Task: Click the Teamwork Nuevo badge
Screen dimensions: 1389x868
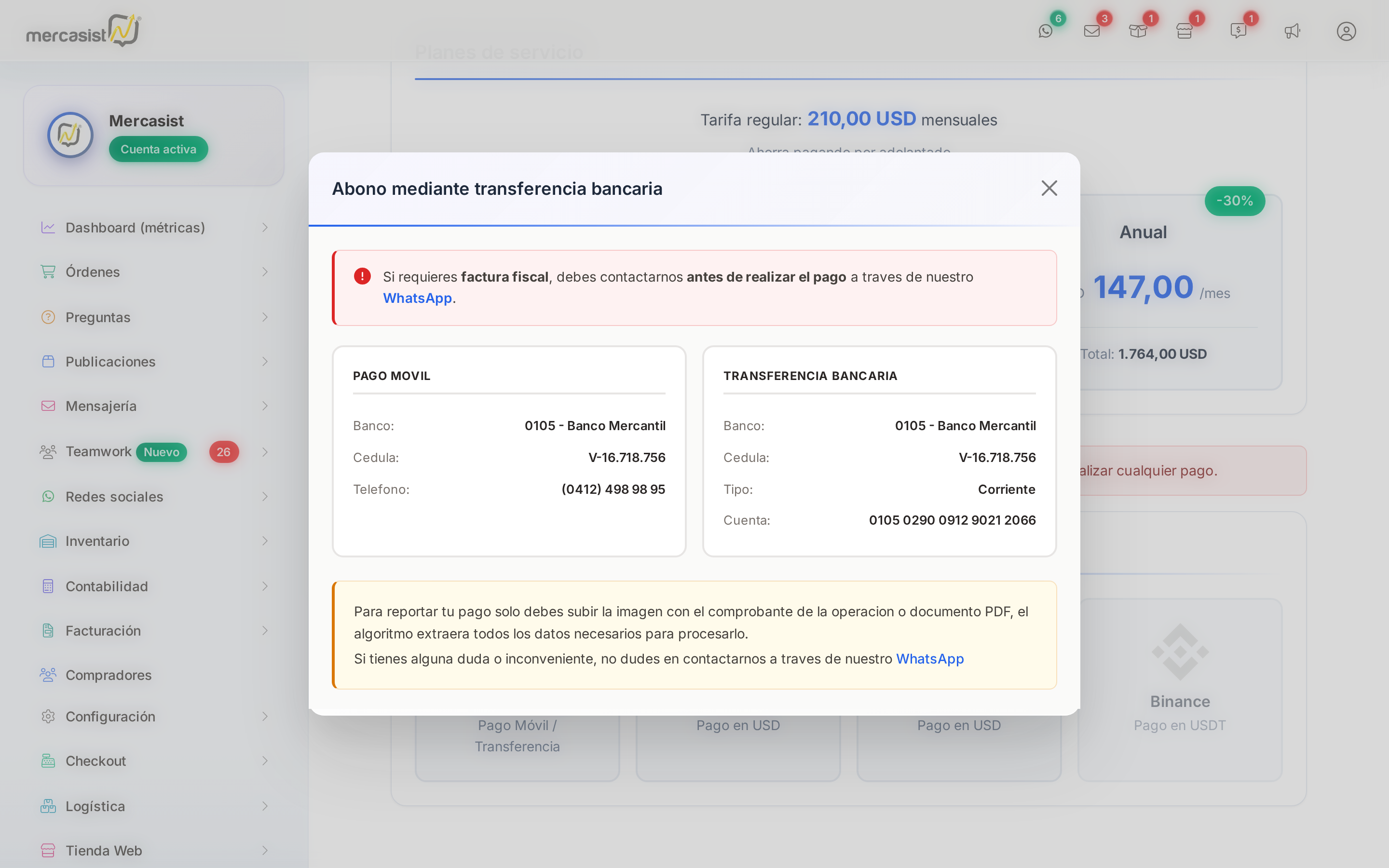Action: pos(161,452)
